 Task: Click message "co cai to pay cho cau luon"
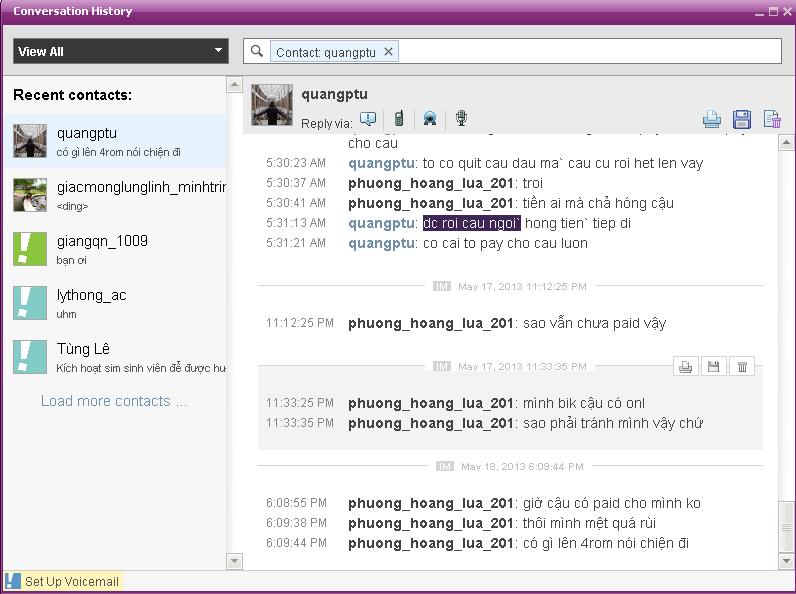tap(505, 243)
